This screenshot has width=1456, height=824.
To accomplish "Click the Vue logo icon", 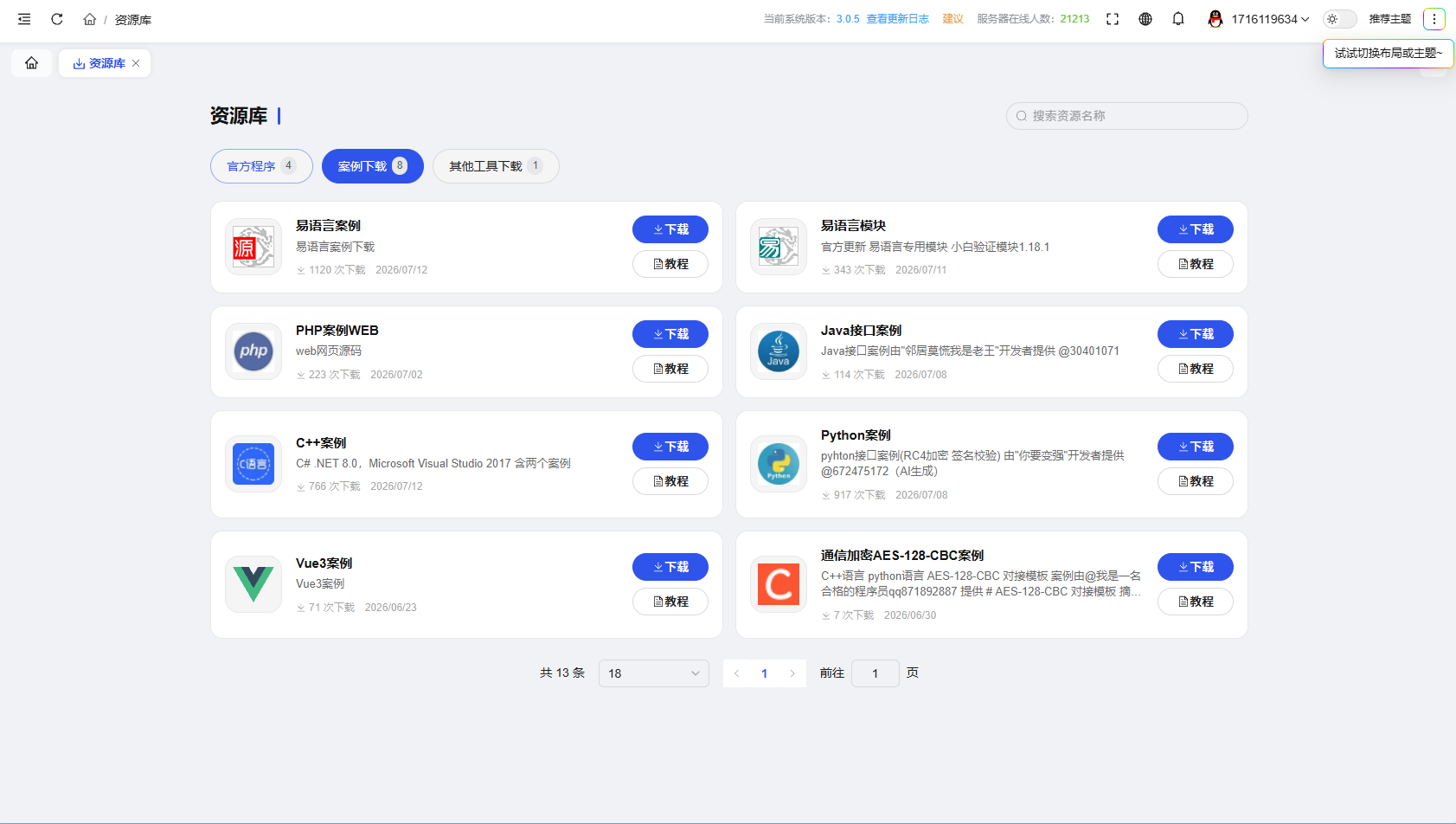I will click(x=253, y=584).
